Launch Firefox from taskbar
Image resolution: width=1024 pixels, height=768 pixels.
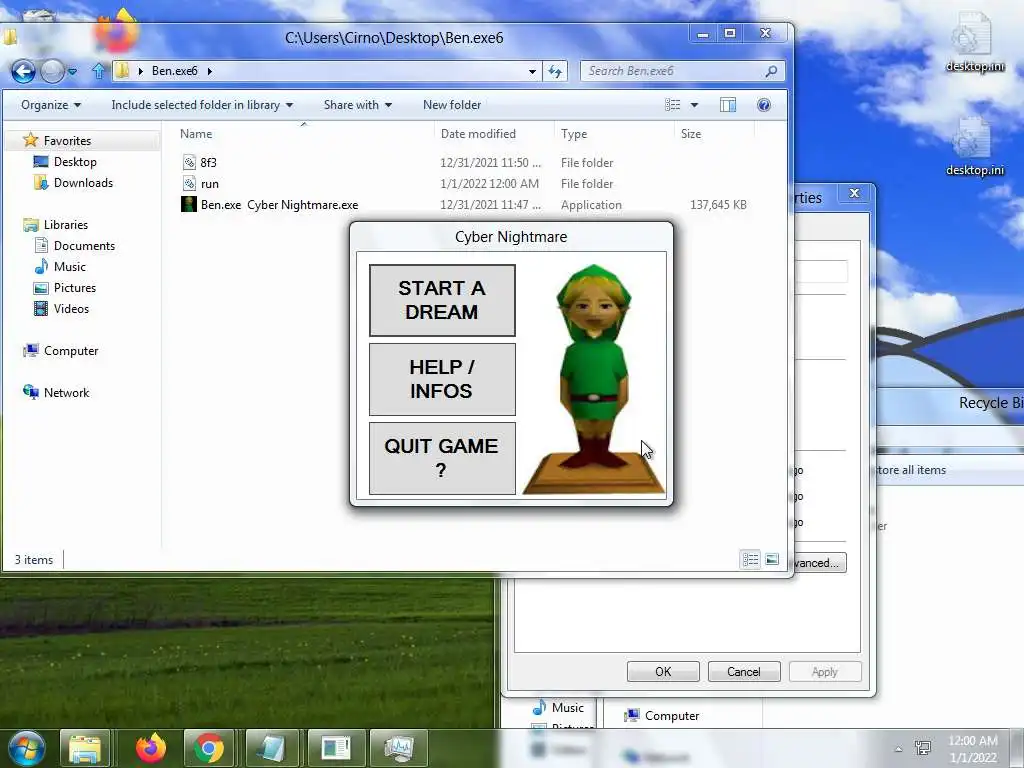tap(151, 748)
